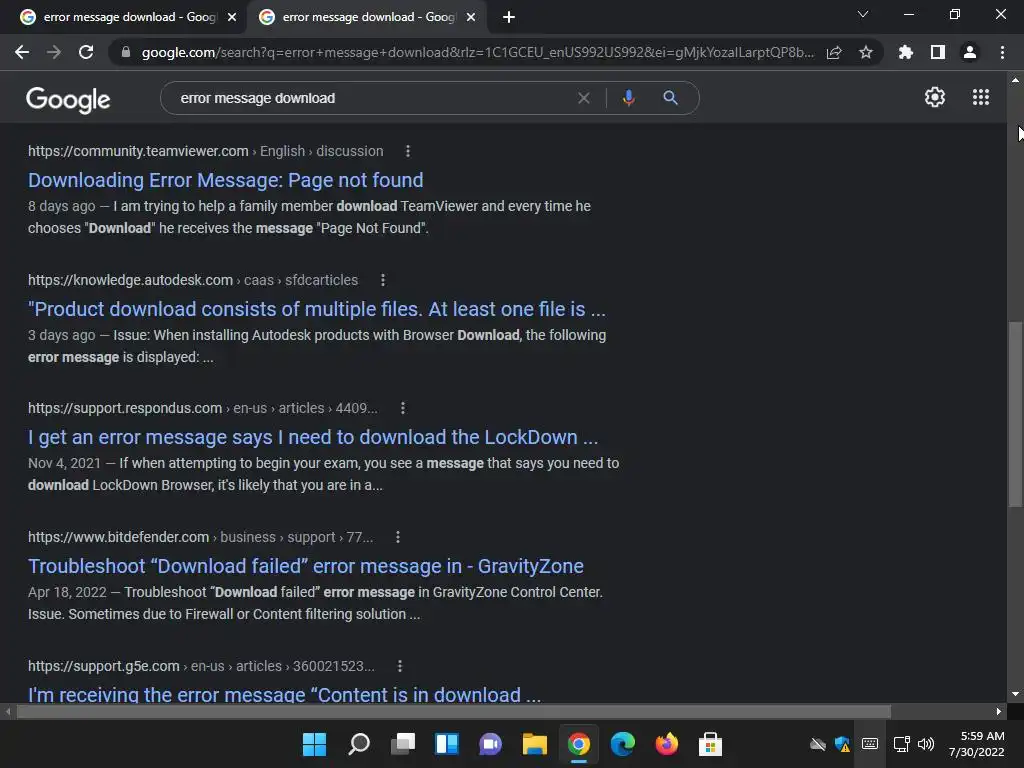
Task: Click the scroll left arrow
Action: (x=8, y=711)
